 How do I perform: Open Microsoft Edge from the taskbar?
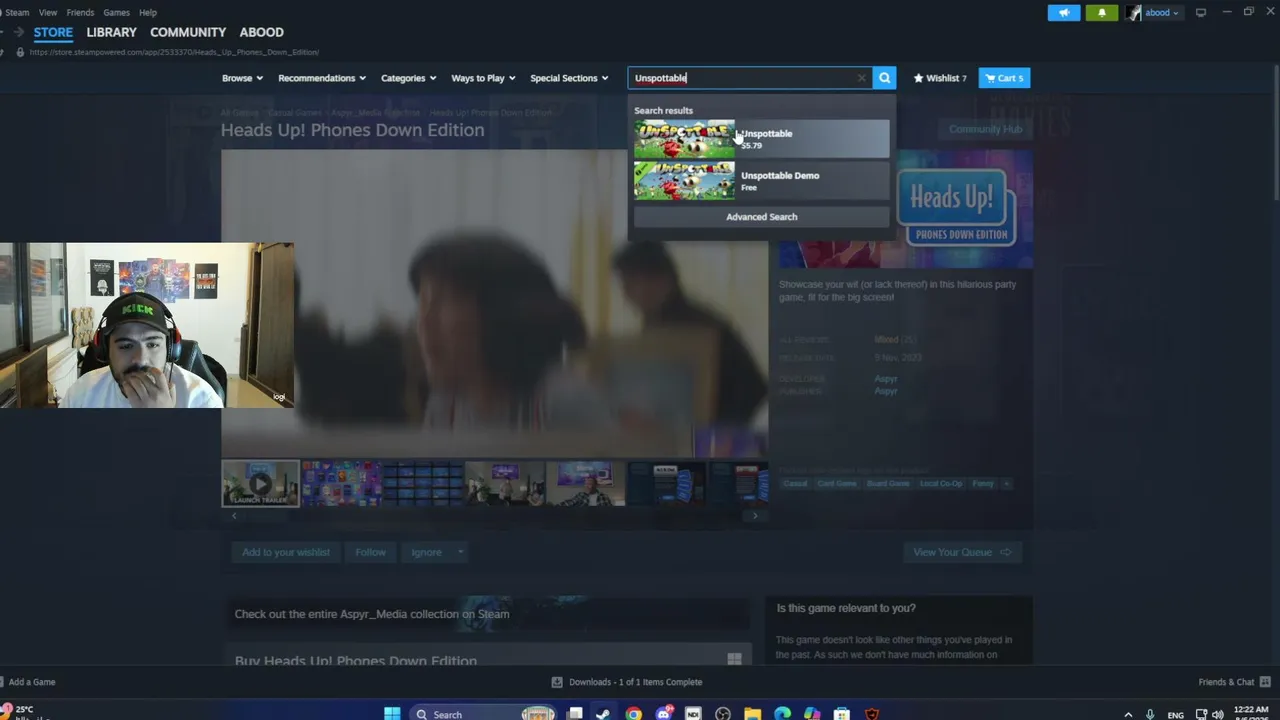[782, 714]
